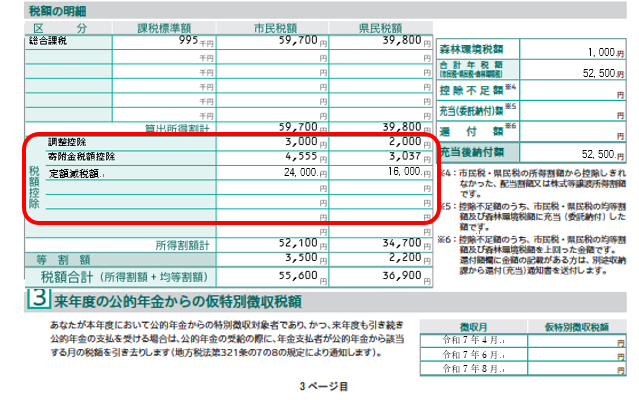639x400 pixels.
Task: Click 52,500 in the 充当後納付額 row
Action: tap(598, 154)
